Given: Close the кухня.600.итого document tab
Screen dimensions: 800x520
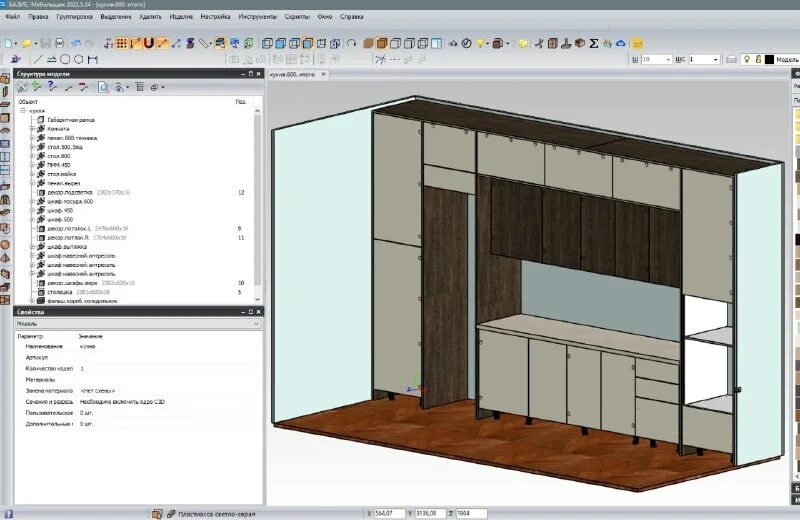Looking at the screenshot, I should [x=323, y=75].
